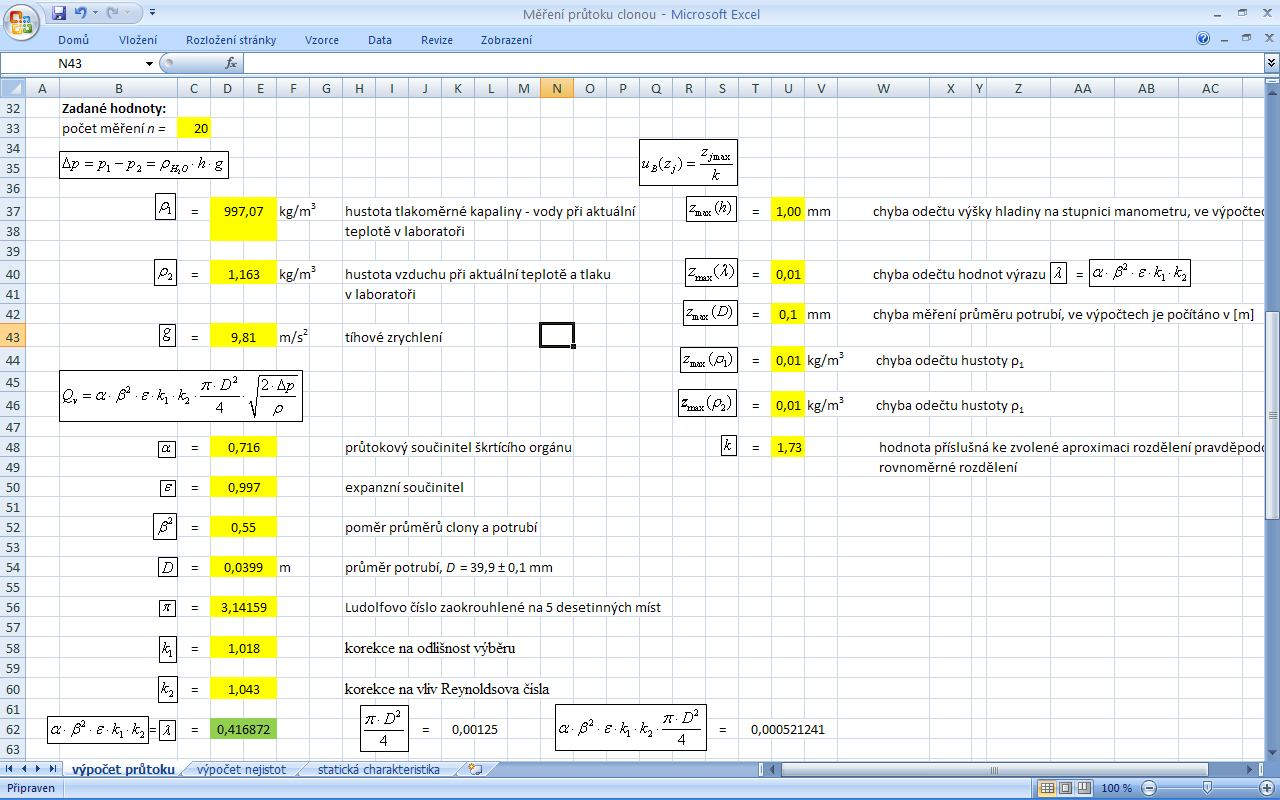The height and width of the screenshot is (800, 1280).
Task: Switch to Page Layout view icon
Action: [1065, 788]
